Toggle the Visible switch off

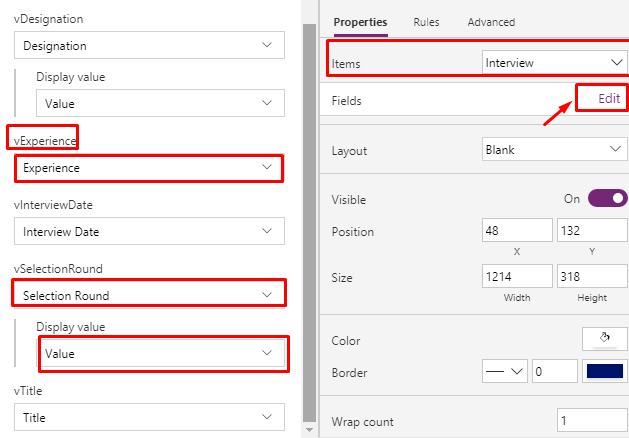click(607, 199)
